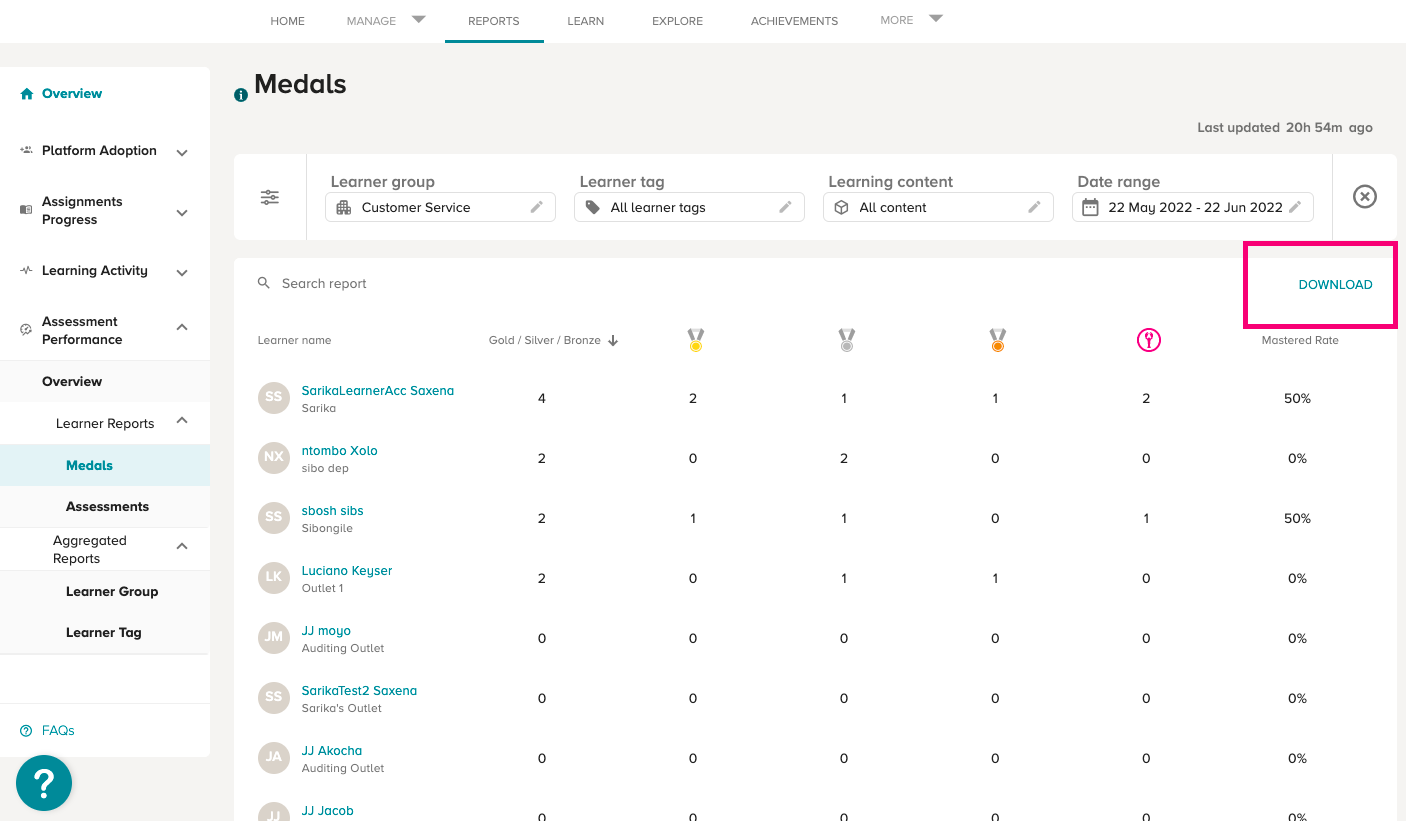Click the home icon beside Overview

point(27,93)
